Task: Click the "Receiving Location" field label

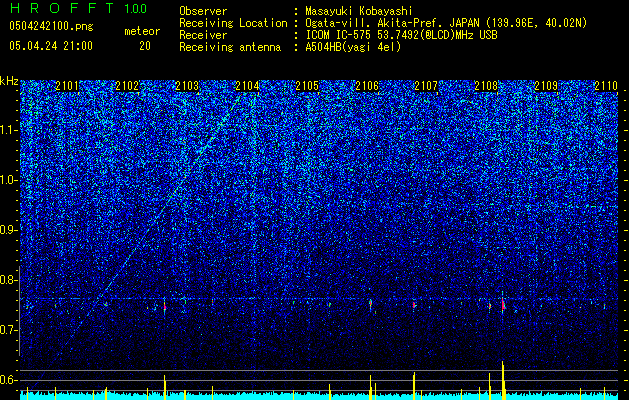Action: (x=233, y=23)
